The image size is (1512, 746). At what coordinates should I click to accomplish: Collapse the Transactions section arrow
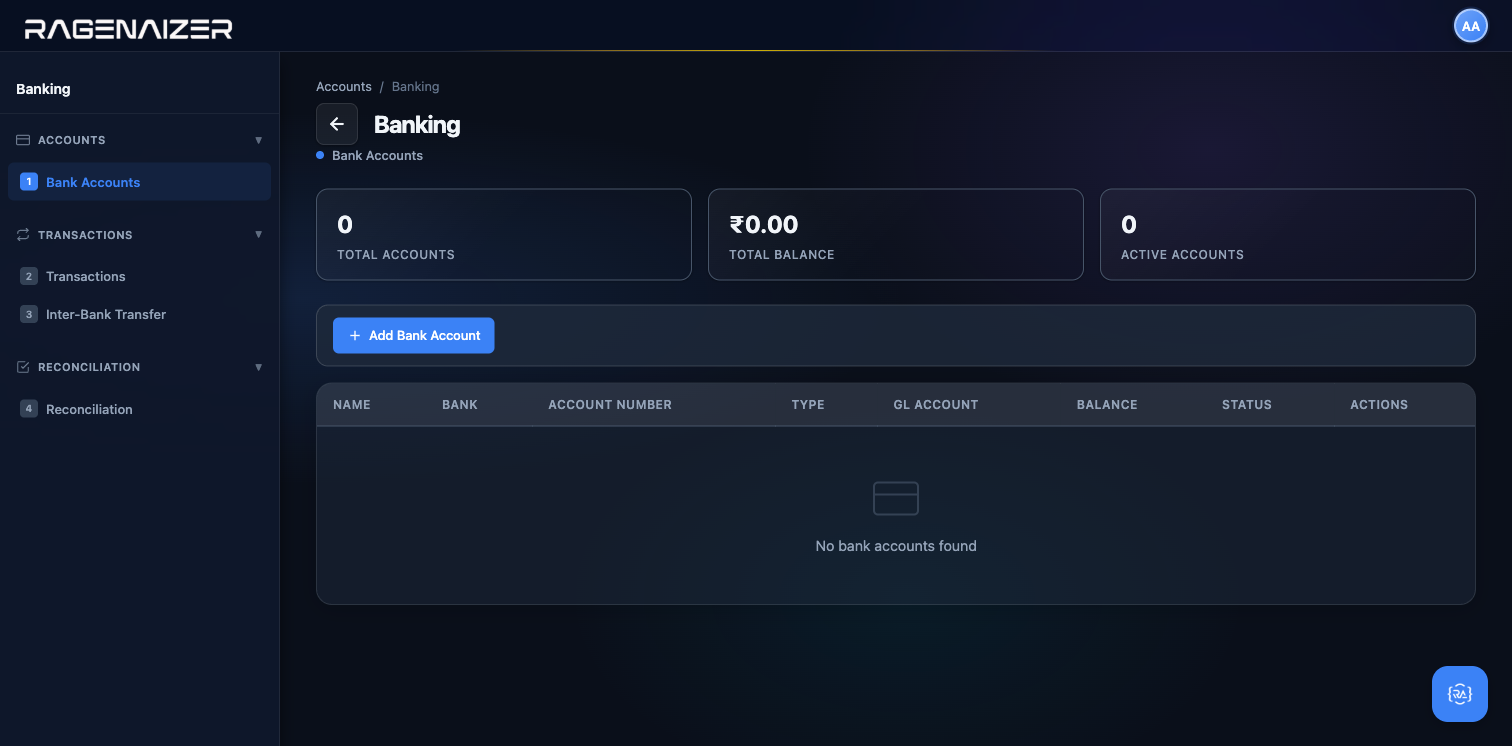point(259,235)
